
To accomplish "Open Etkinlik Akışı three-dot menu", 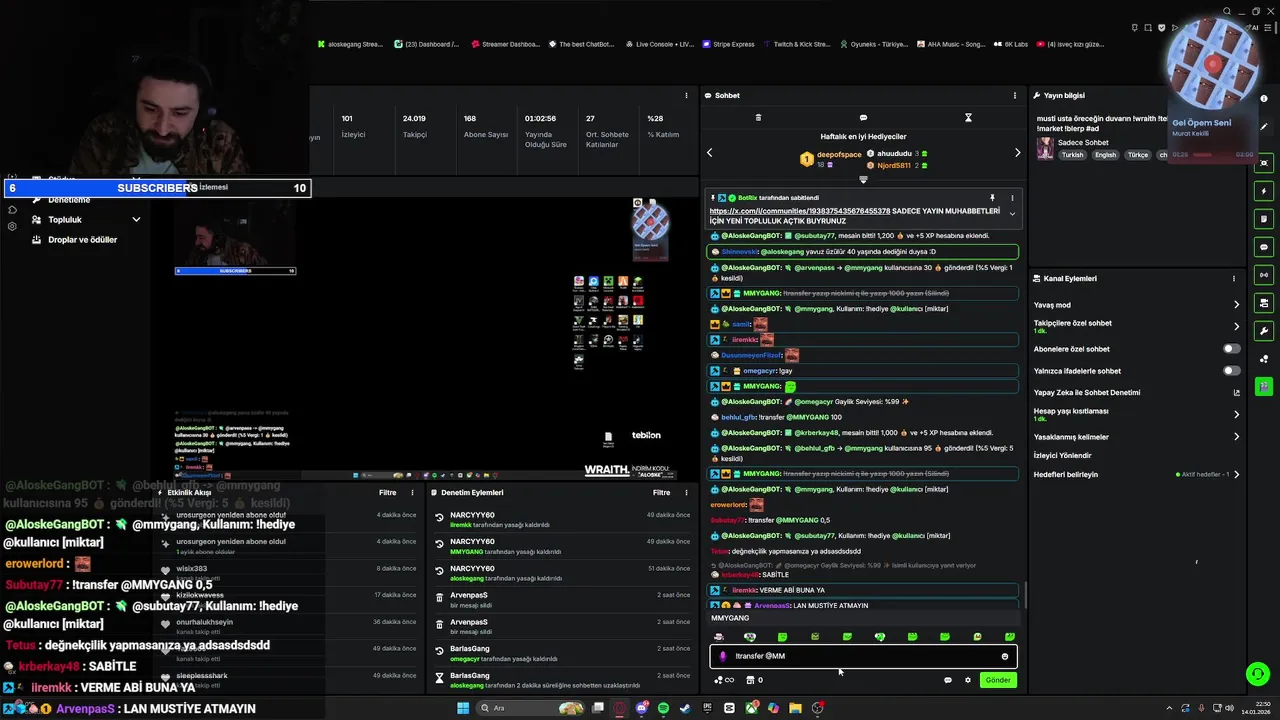I will click(412, 493).
